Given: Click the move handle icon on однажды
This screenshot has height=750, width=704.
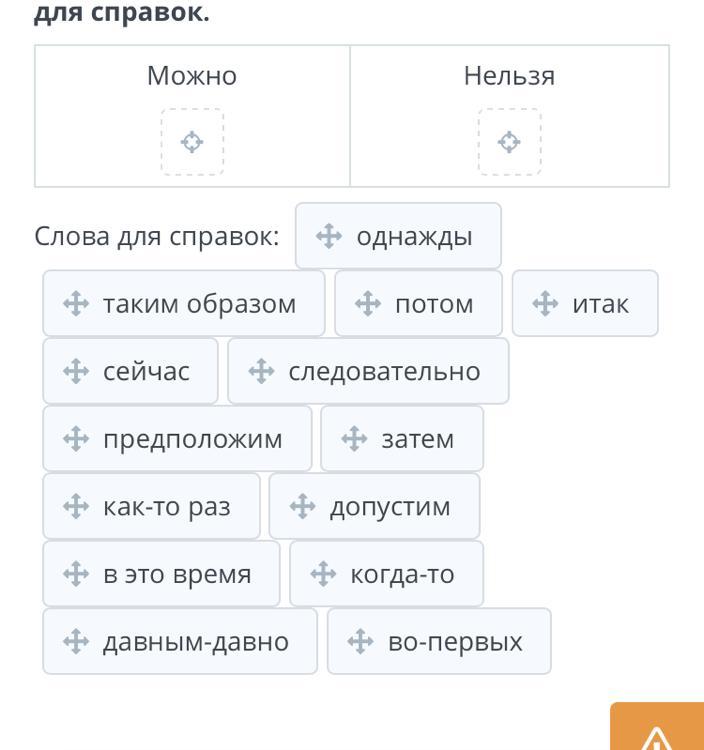Looking at the screenshot, I should 329,236.
